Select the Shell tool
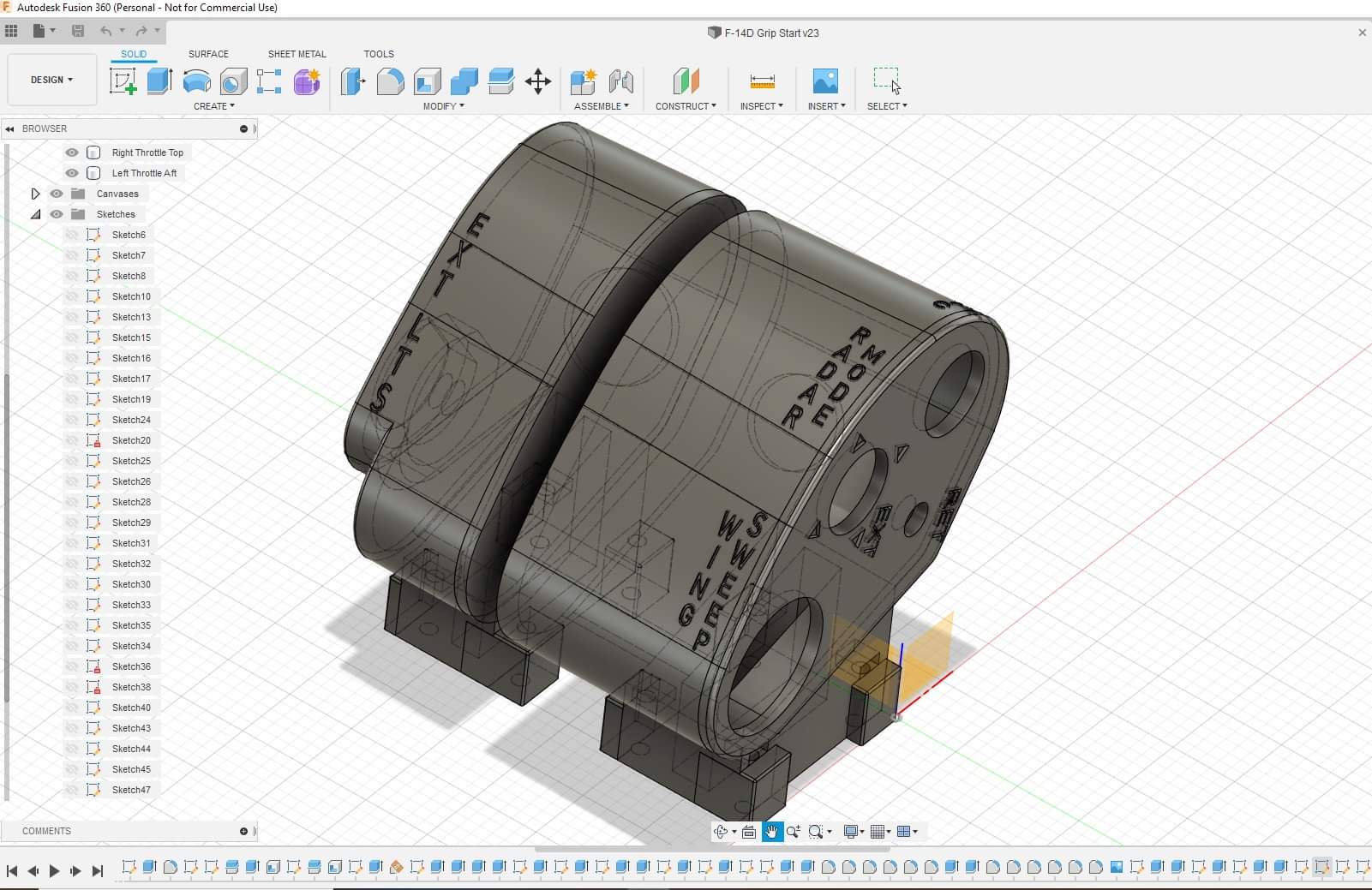 pyautogui.click(x=427, y=81)
